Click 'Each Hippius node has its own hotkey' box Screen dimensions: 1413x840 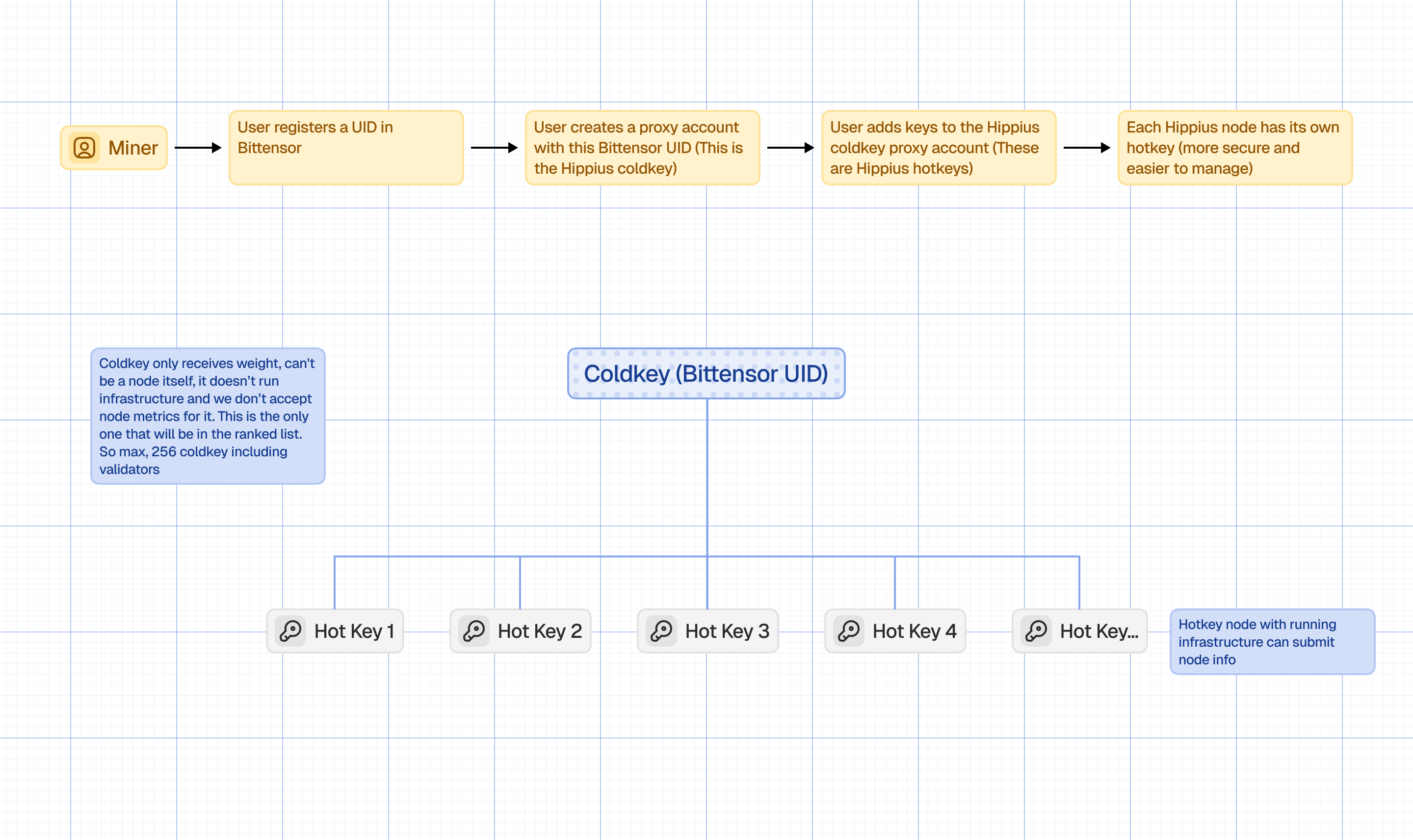point(1235,148)
